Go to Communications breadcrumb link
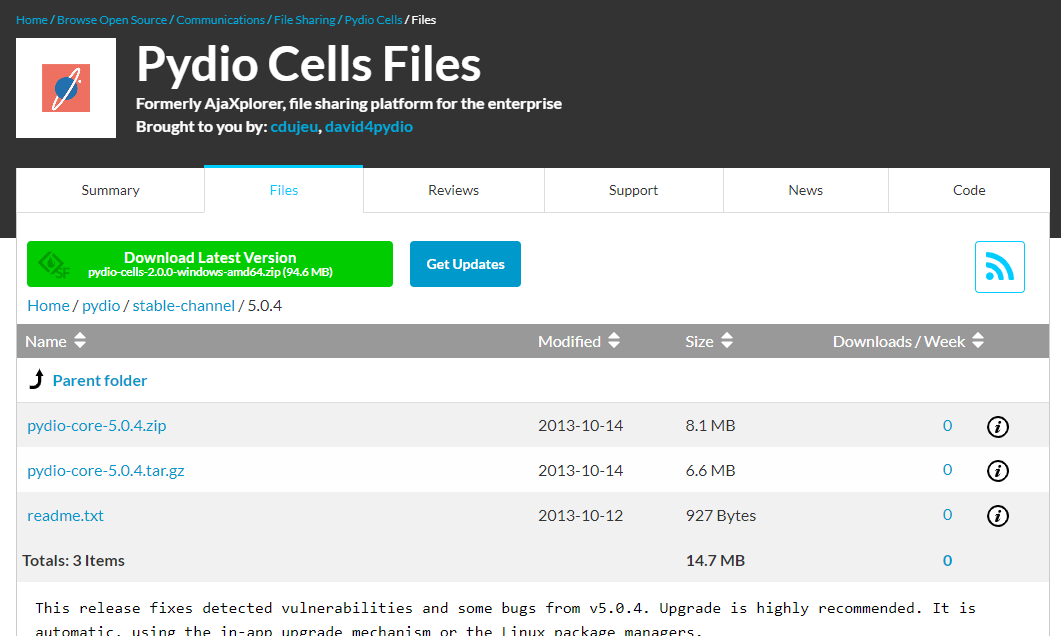The image size is (1061, 636). point(221,20)
